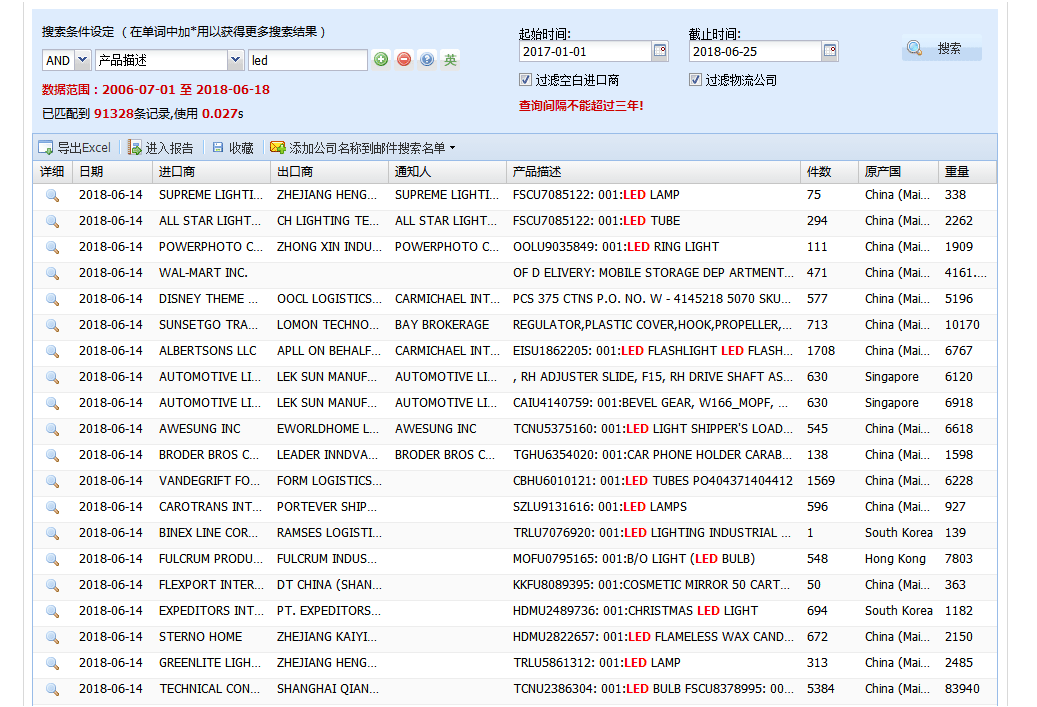Show details for the DISNEY THEME row

(52, 299)
